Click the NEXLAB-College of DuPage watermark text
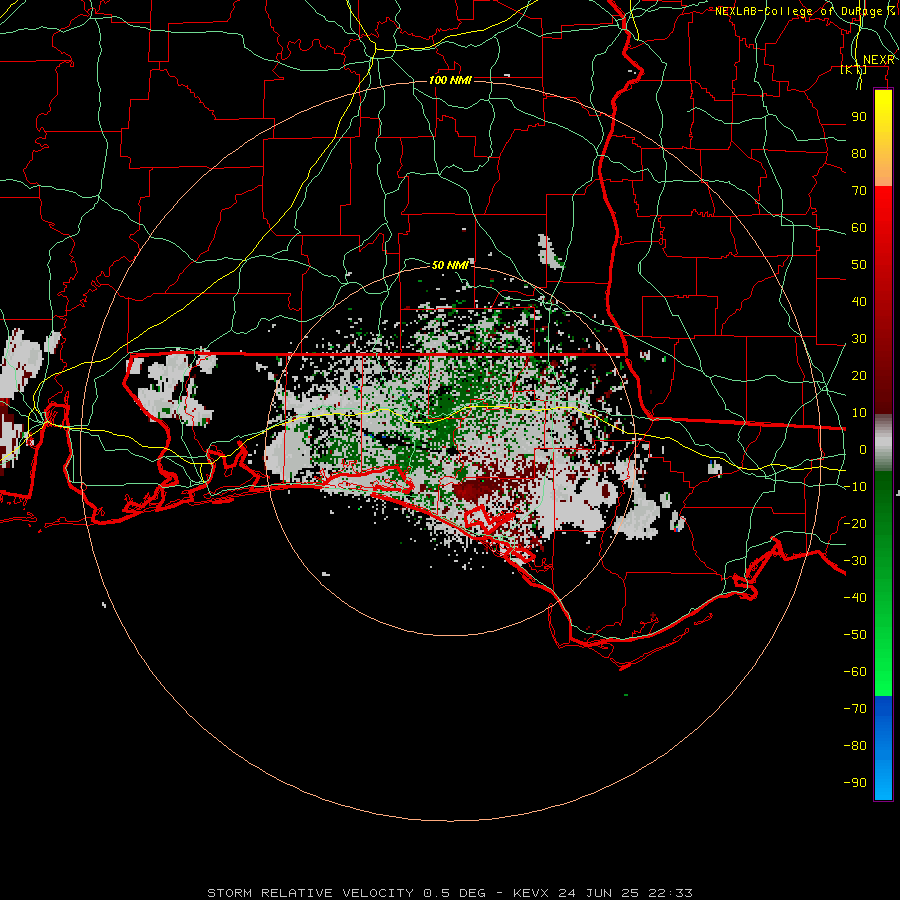900x900 pixels. pos(805,11)
